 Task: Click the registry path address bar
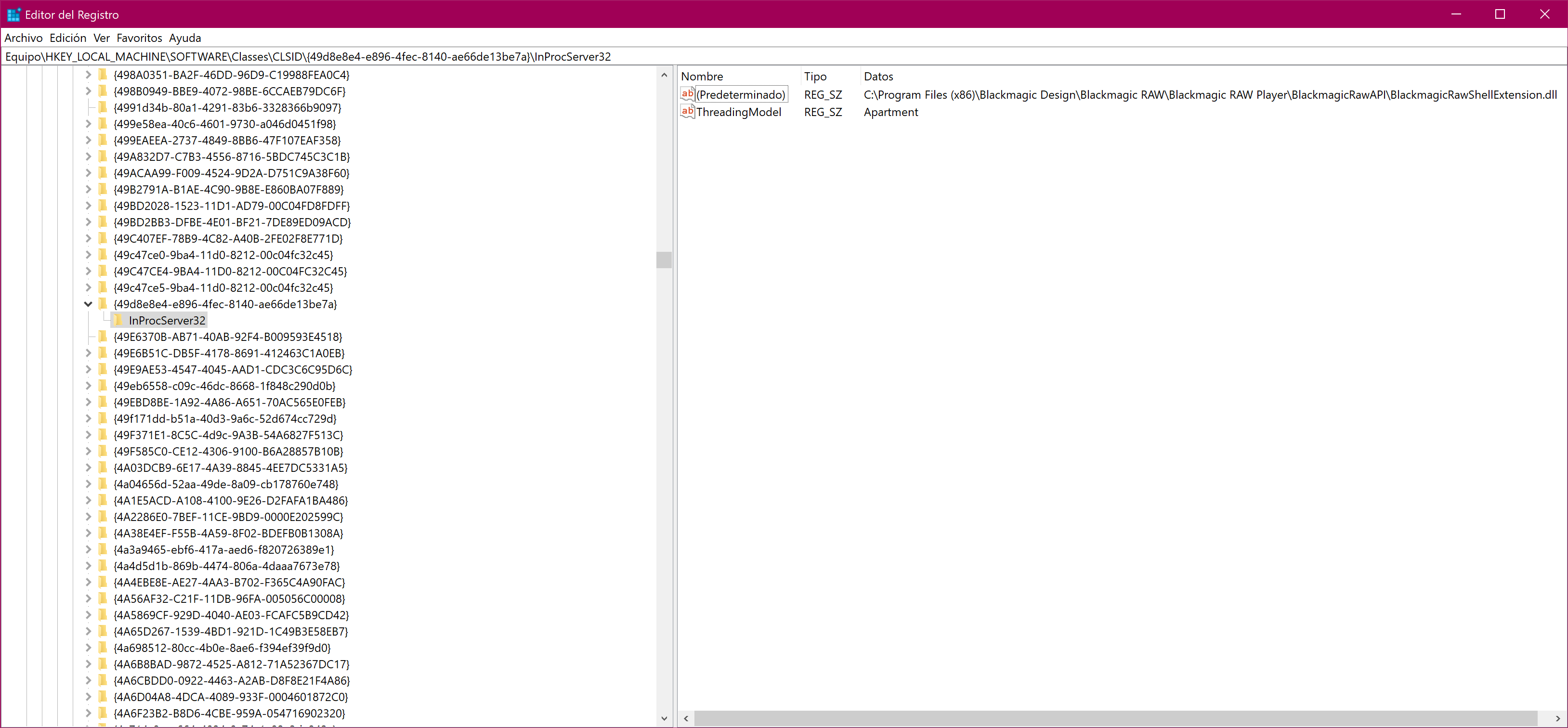(784, 57)
